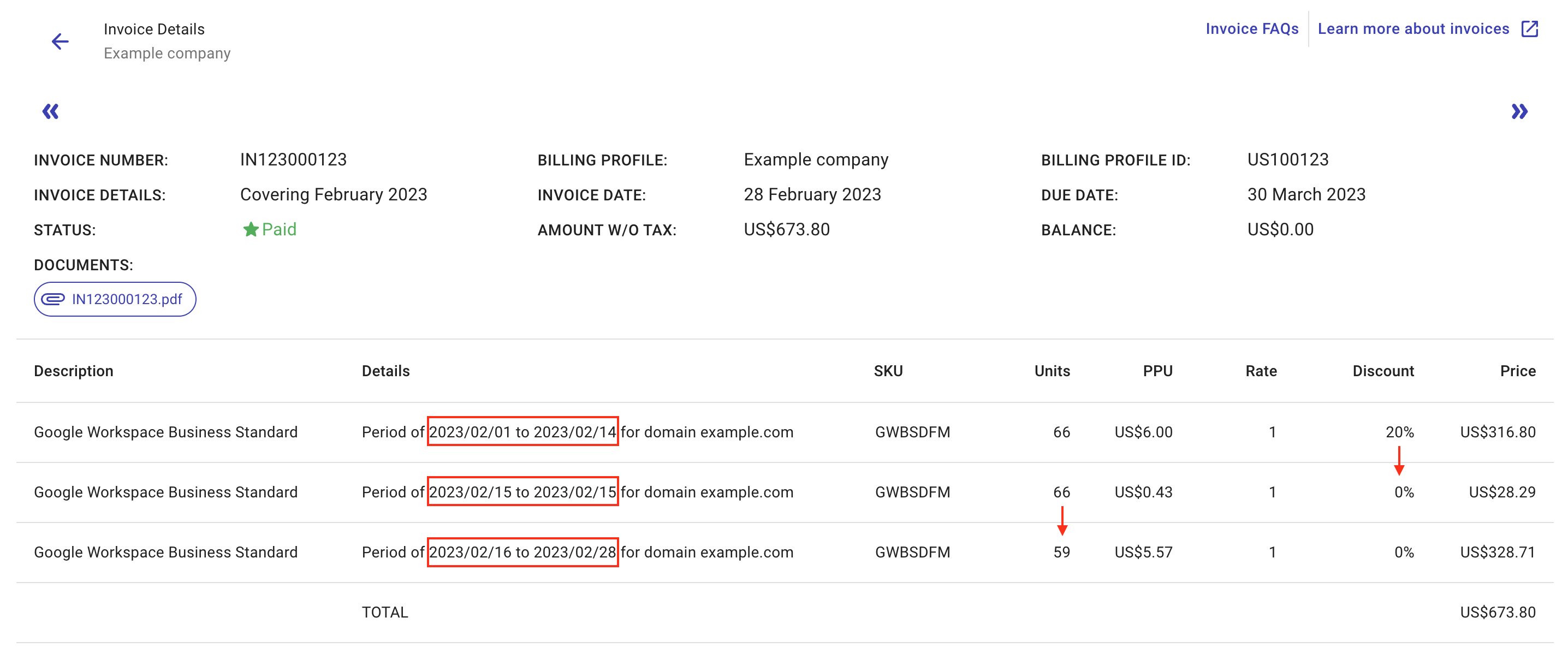Click the green Paid star icon

pyautogui.click(x=251, y=229)
